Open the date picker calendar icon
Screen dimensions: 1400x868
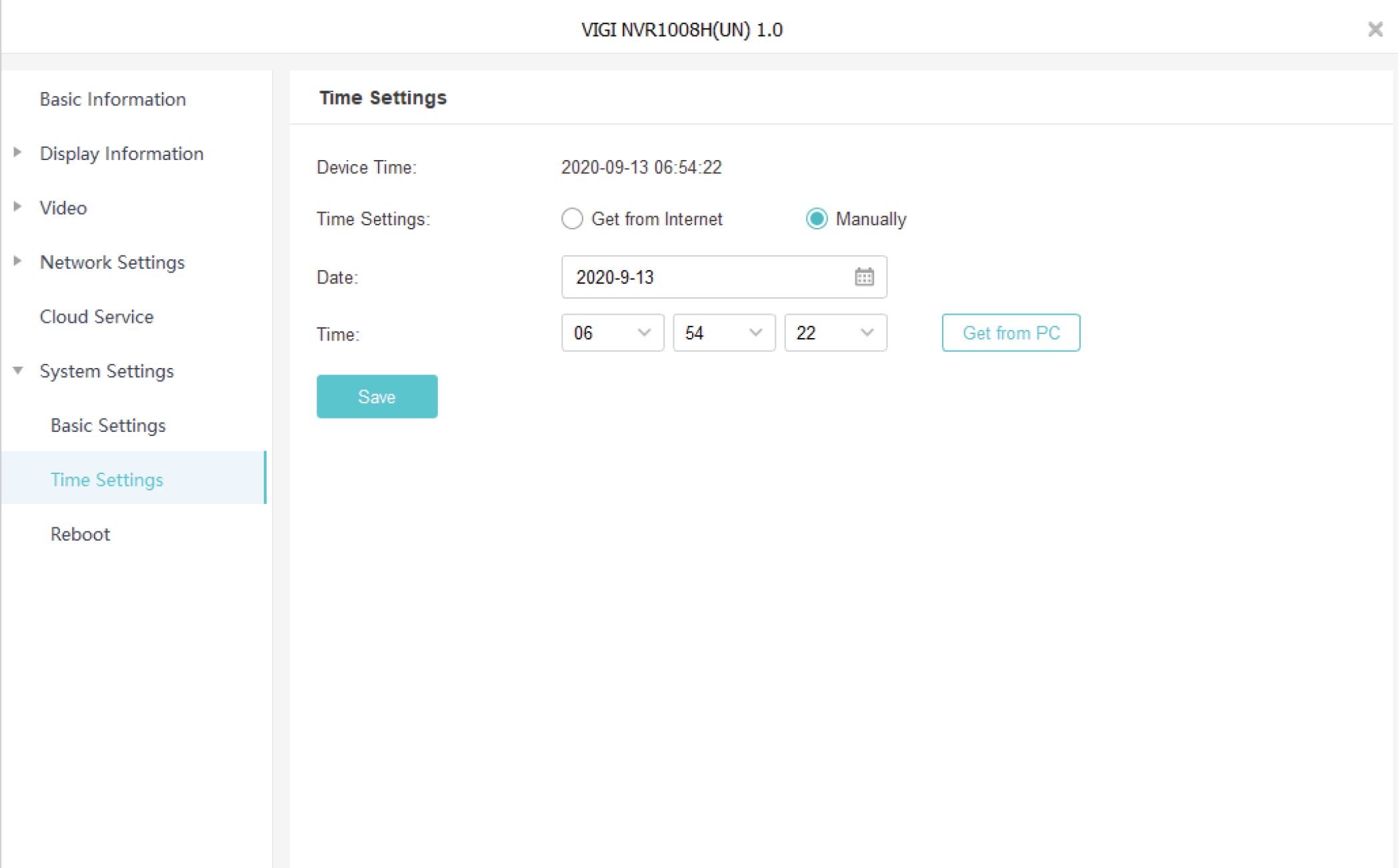(864, 277)
